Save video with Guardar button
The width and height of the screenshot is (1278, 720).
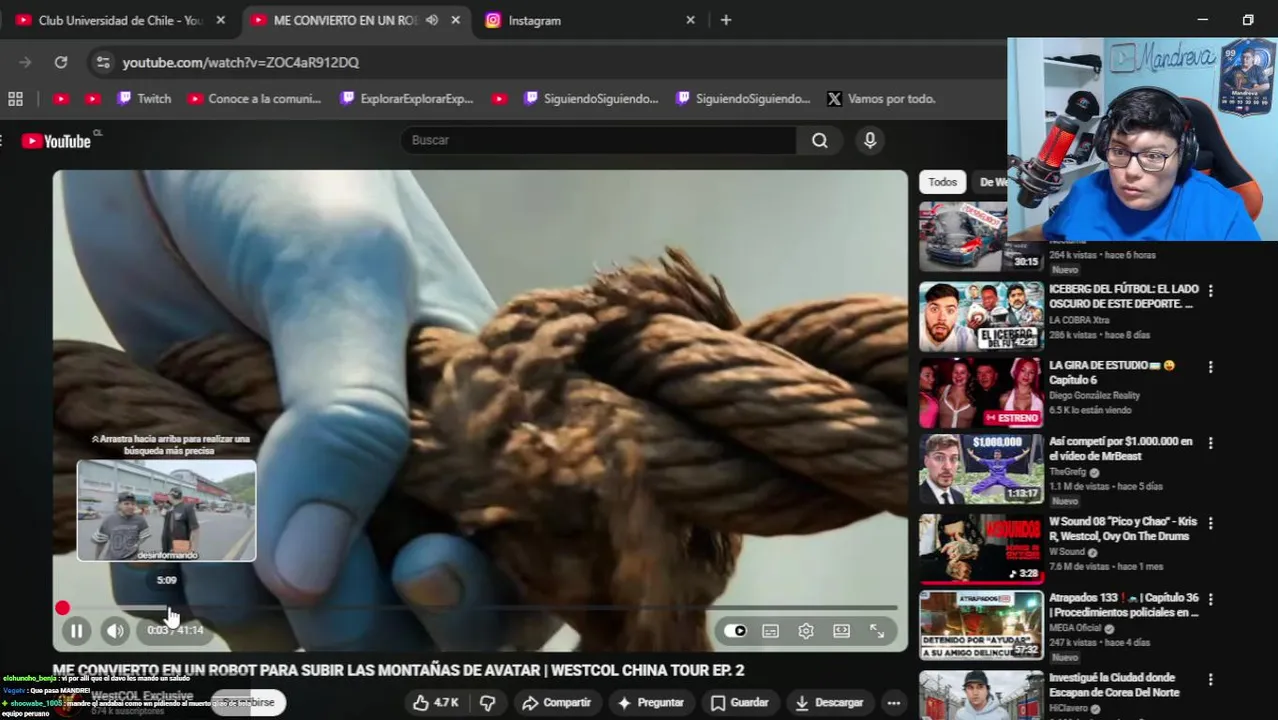(x=739, y=703)
